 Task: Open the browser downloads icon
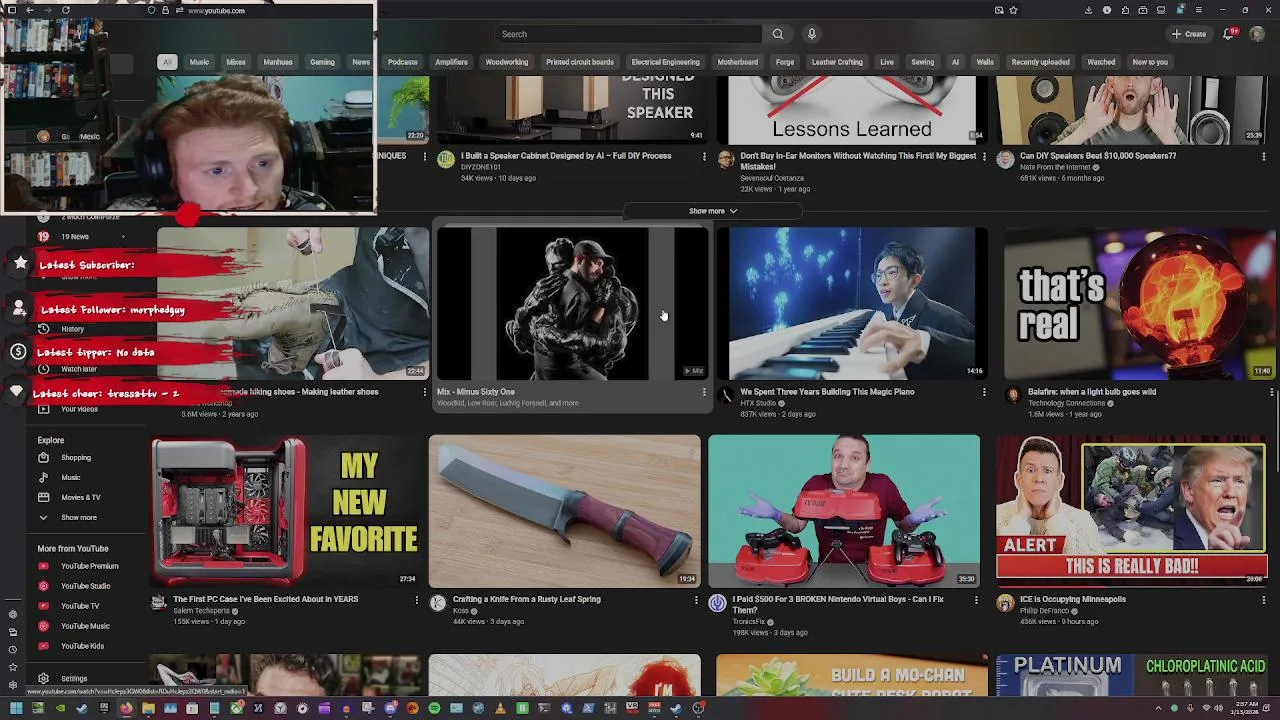[x=1088, y=10]
